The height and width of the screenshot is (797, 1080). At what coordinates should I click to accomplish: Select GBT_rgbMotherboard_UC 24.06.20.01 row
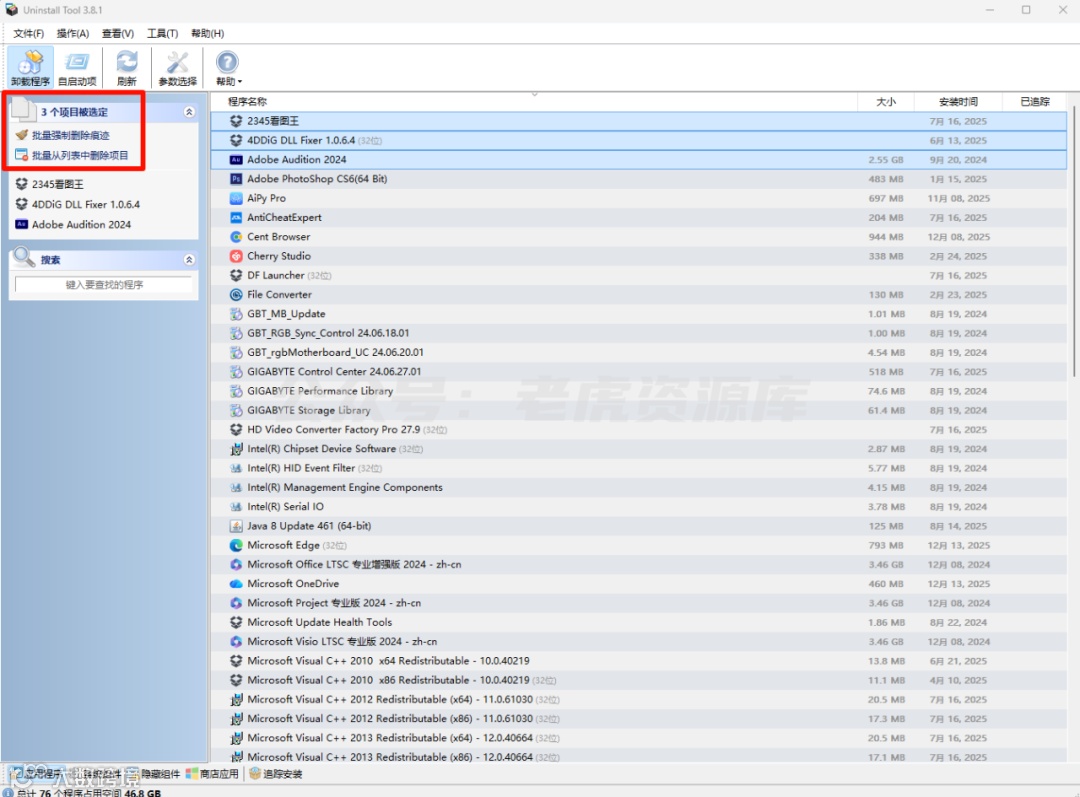pyautogui.click(x=638, y=353)
